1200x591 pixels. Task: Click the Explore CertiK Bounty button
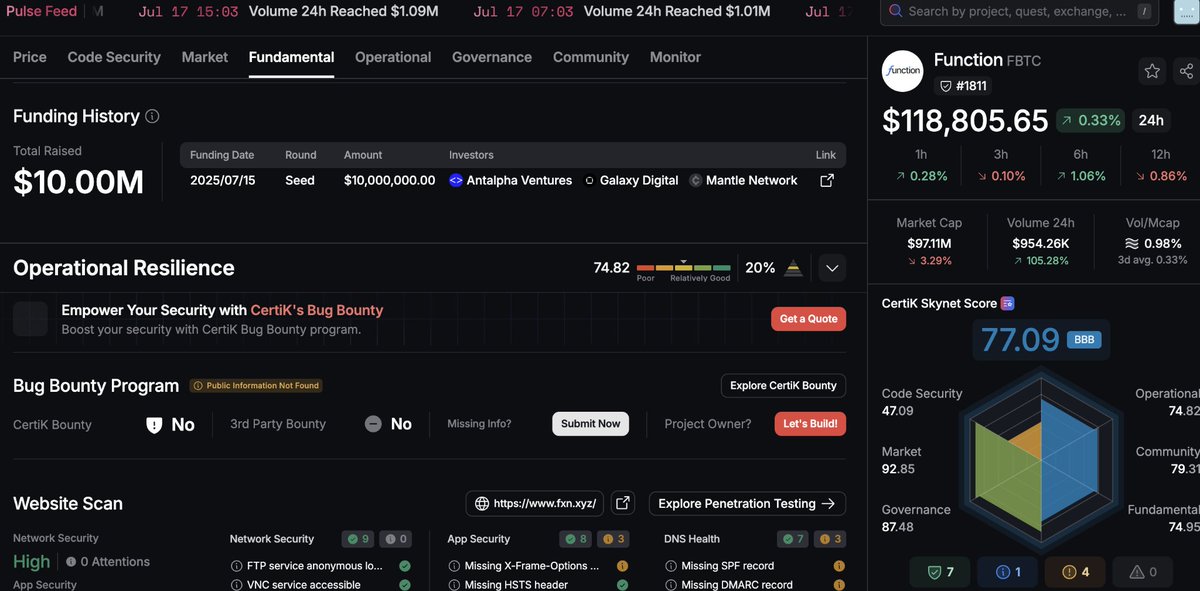tap(783, 386)
